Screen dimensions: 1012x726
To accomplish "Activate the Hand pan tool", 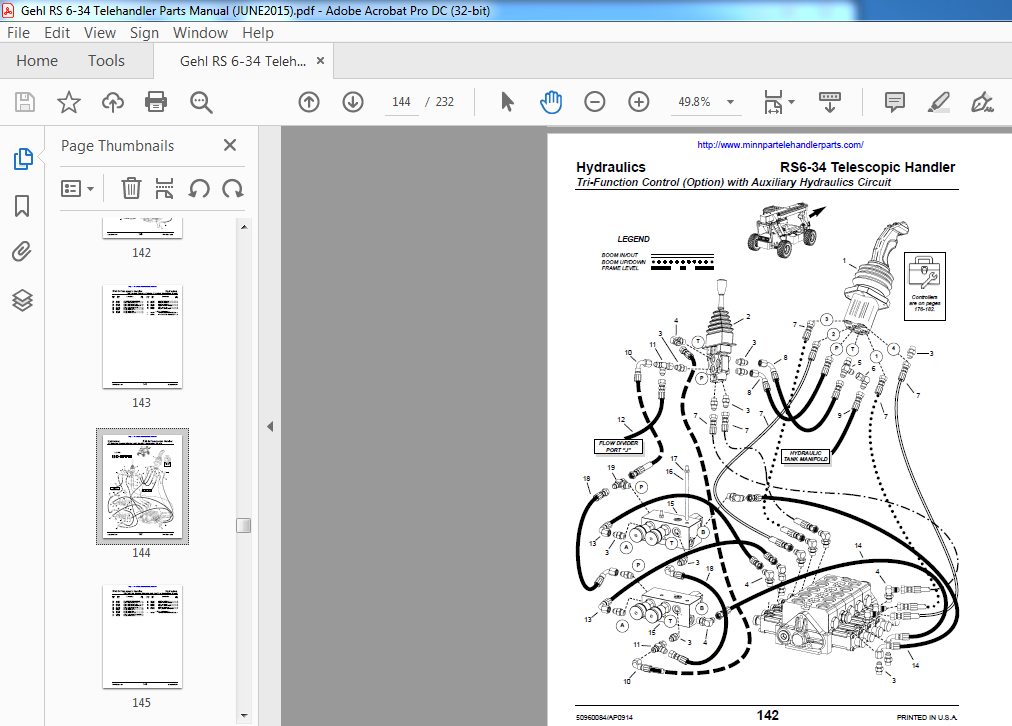I will click(551, 102).
